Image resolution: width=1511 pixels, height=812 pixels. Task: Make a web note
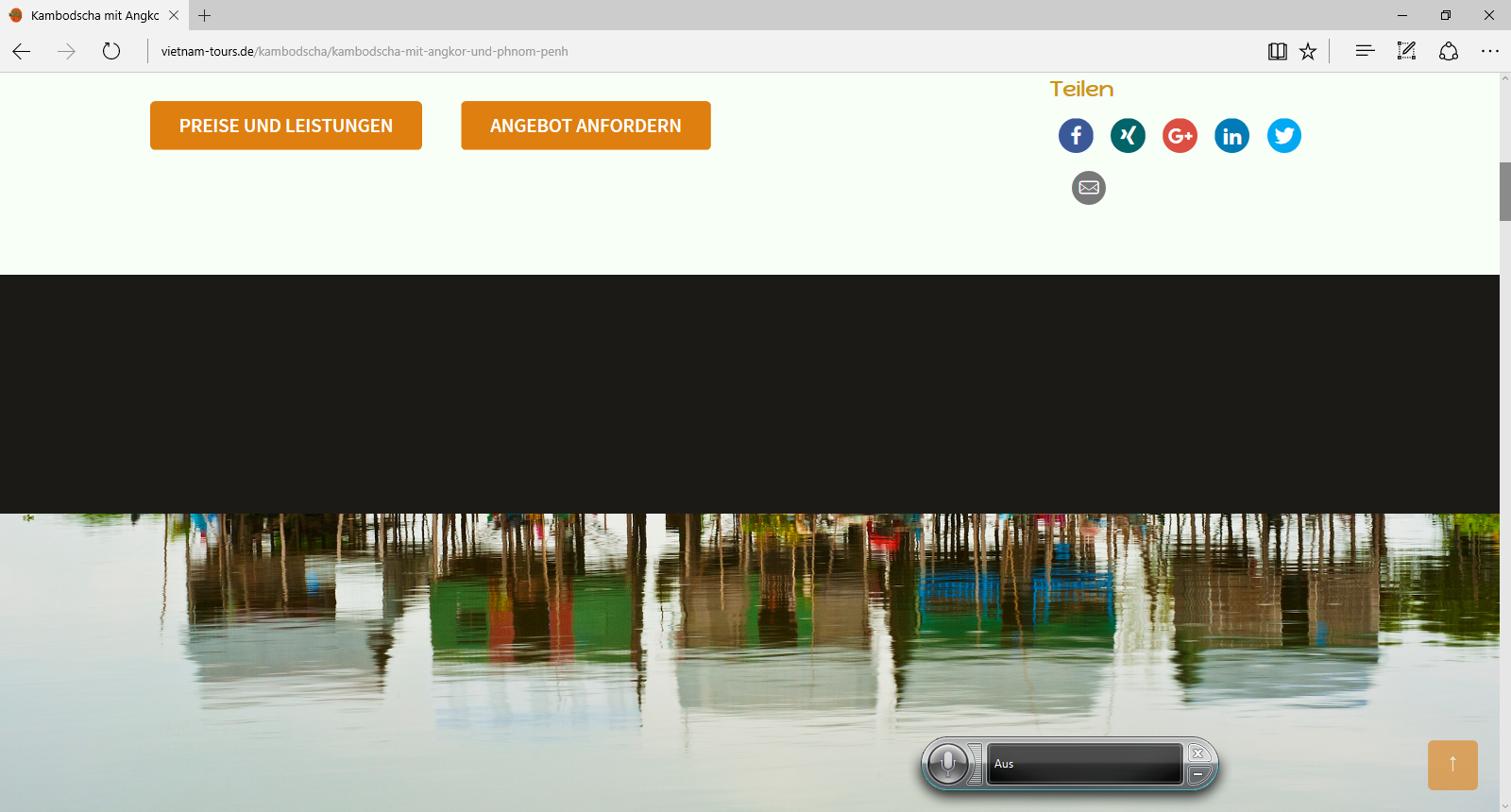coord(1406,52)
